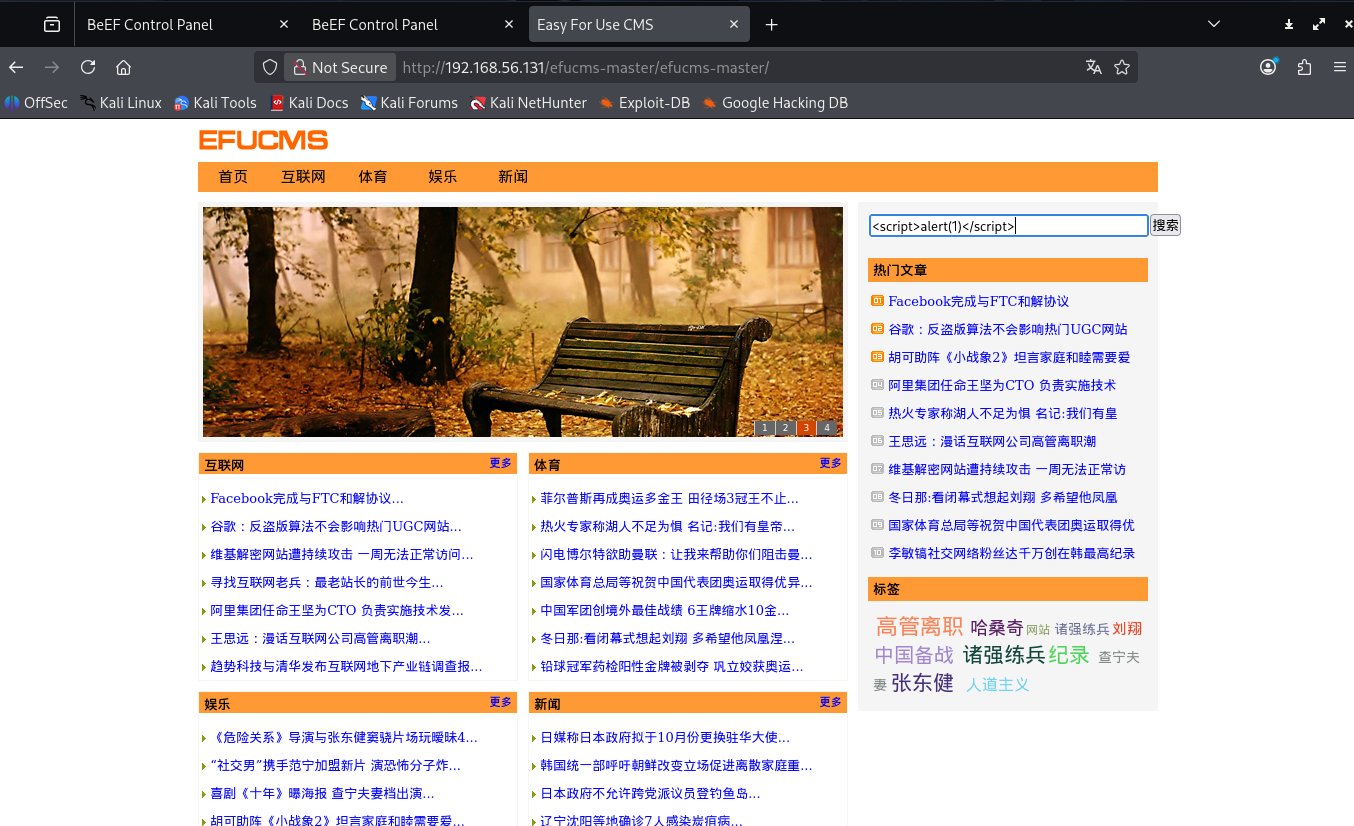
Task: Open the Exploit-DB bookmark
Action: [x=644, y=102]
